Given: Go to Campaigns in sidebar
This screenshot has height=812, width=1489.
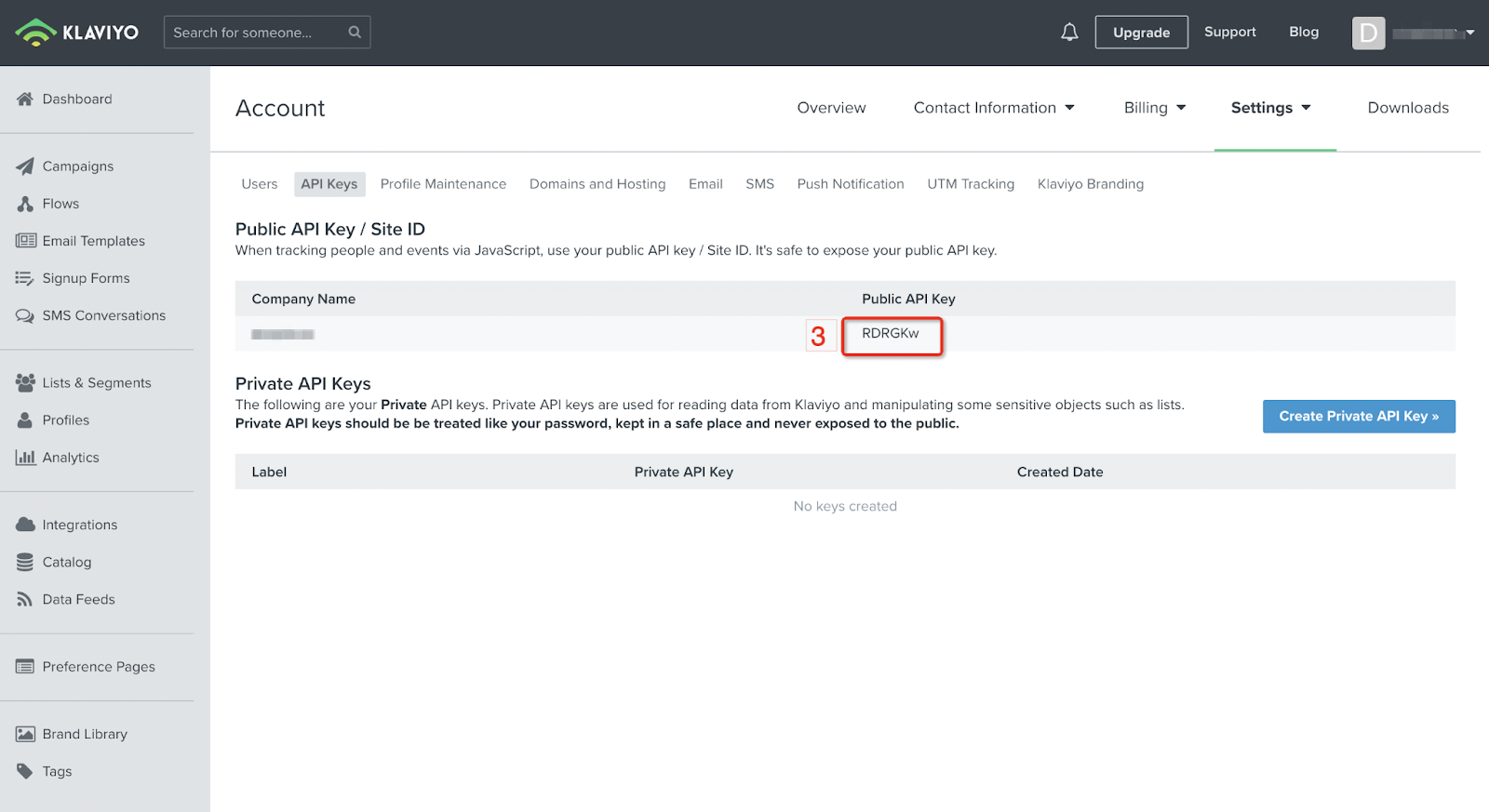Looking at the screenshot, I should click(78, 166).
